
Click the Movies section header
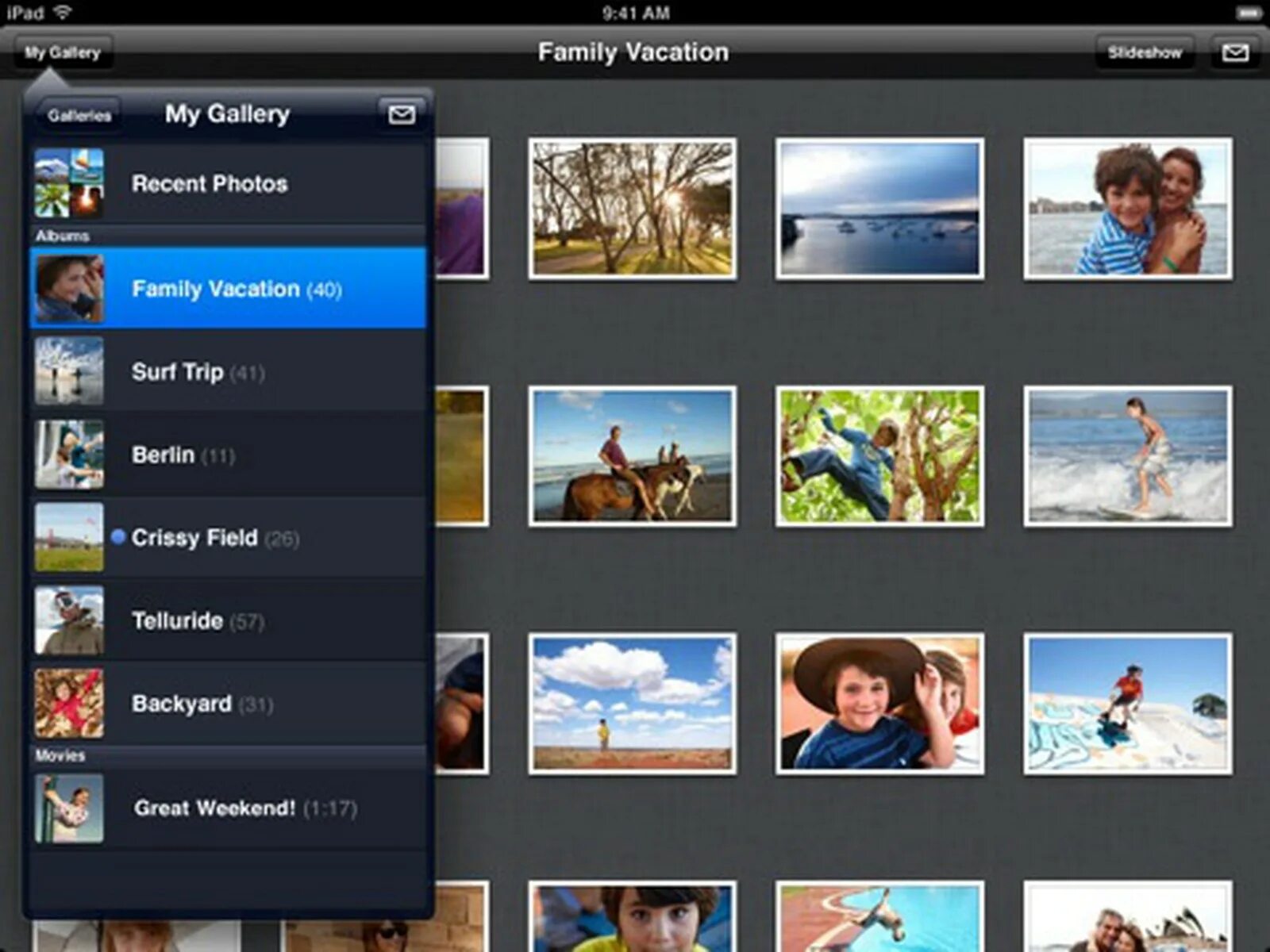pyautogui.click(x=228, y=755)
